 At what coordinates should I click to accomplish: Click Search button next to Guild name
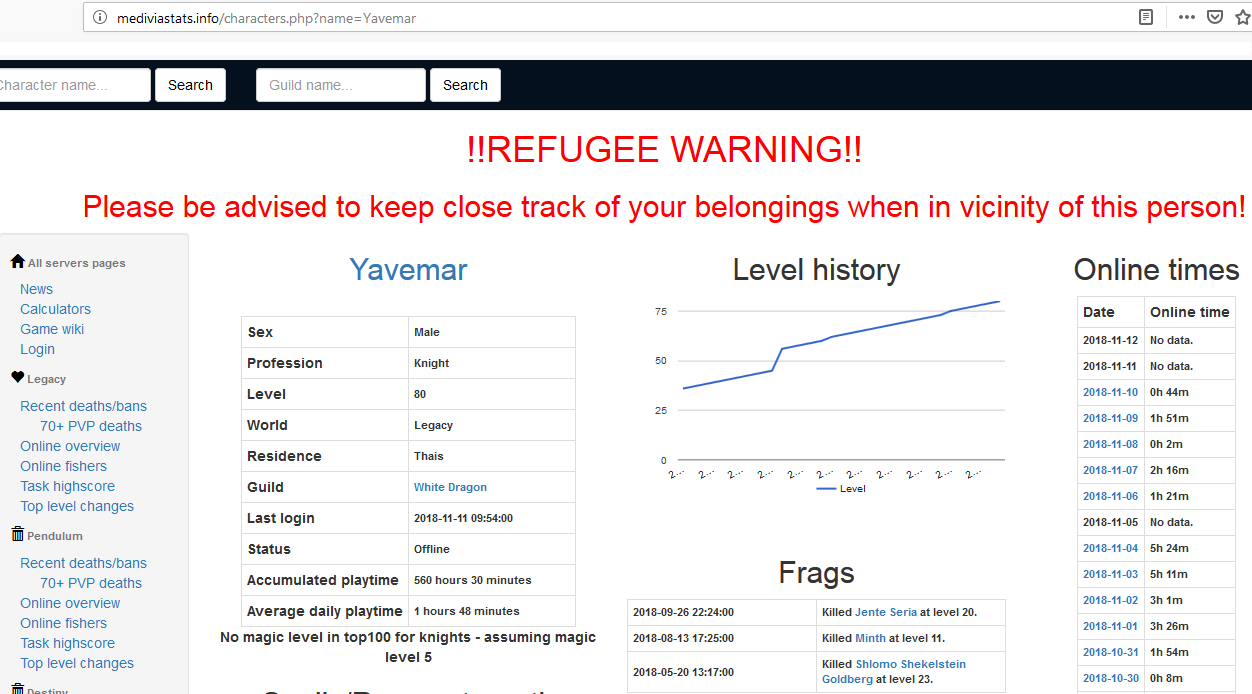tap(465, 85)
